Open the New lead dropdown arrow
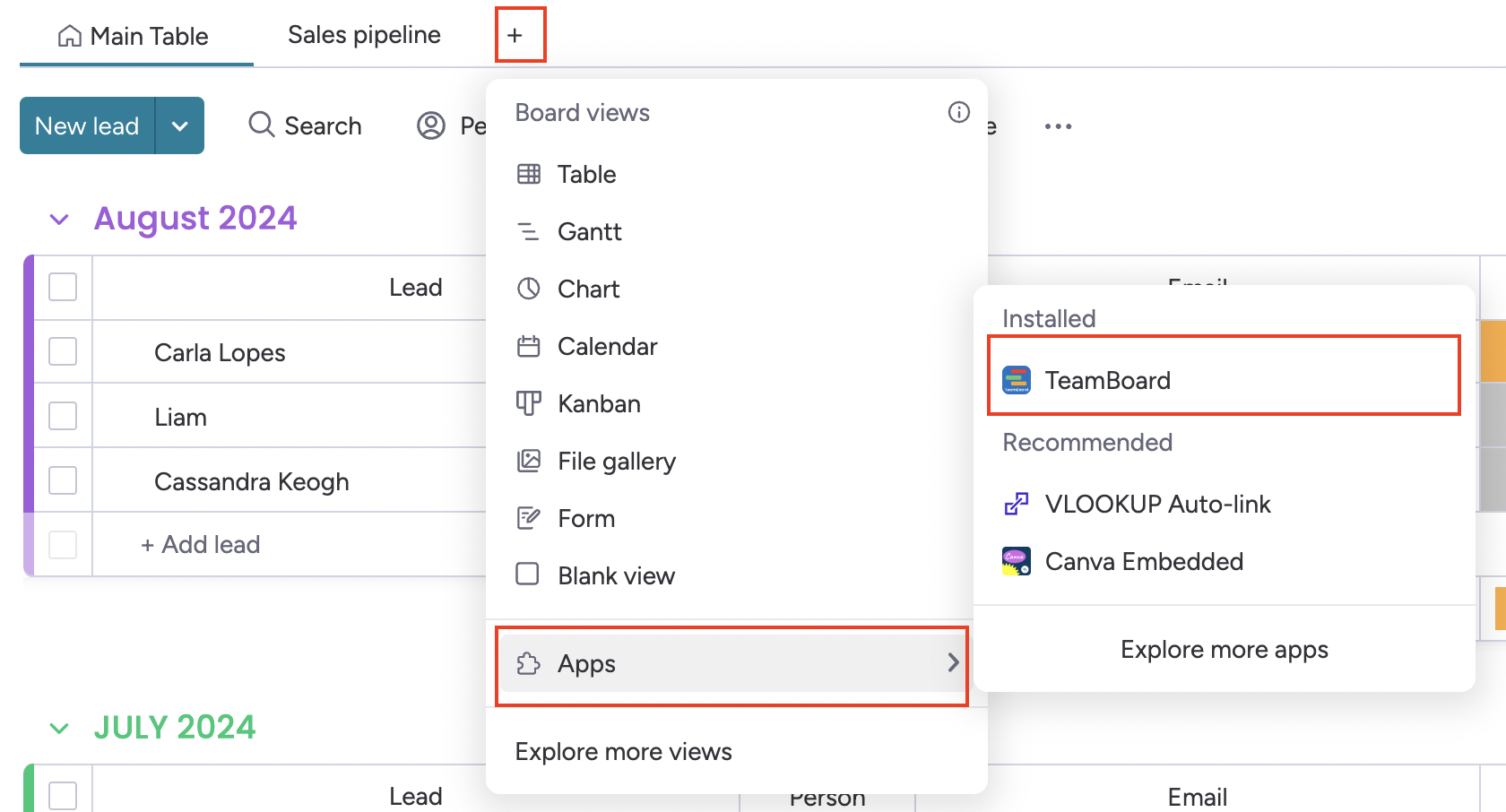The height and width of the screenshot is (812, 1506). click(180, 126)
